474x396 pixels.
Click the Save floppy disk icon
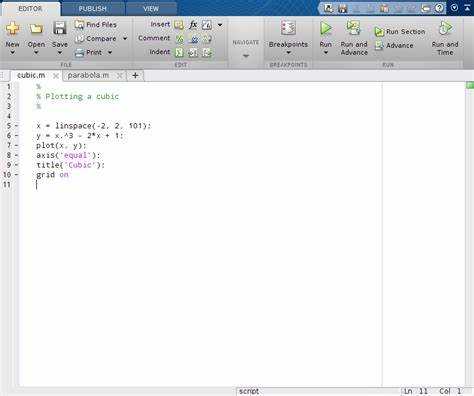[60, 28]
